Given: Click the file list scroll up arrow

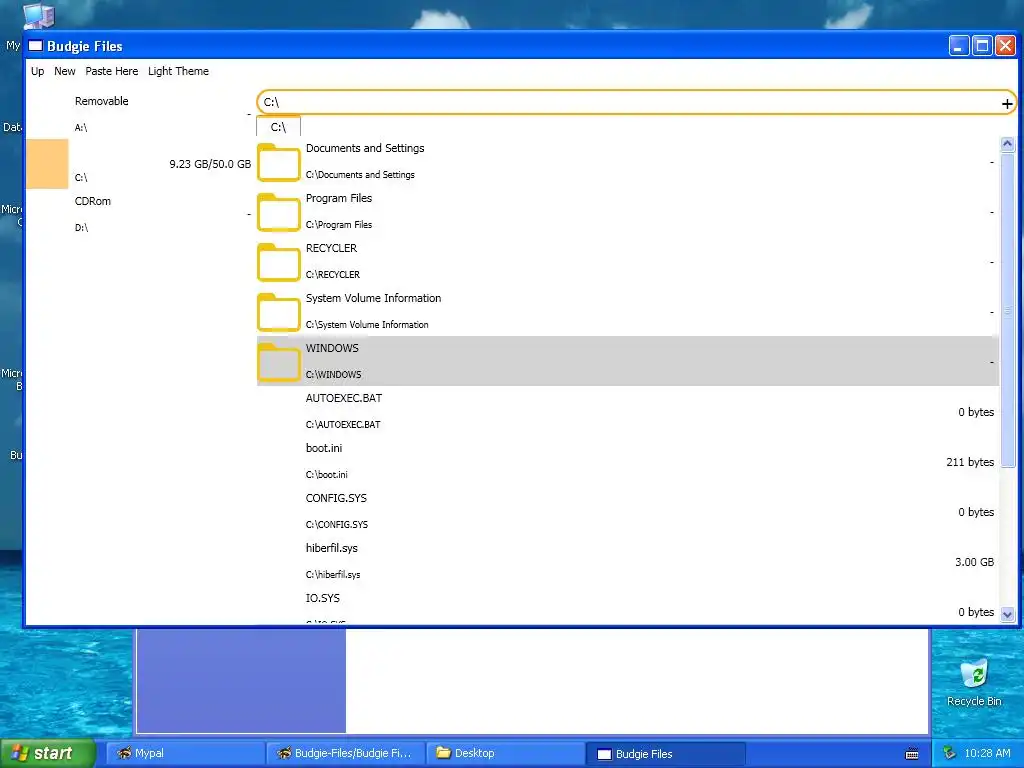Looking at the screenshot, I should (1007, 144).
